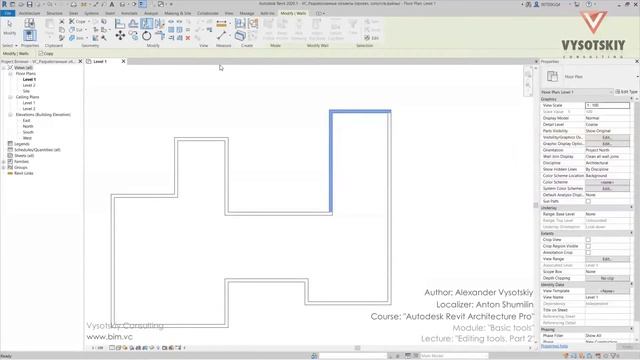The image size is (640, 360).
Task: Select the Copy tool in Modify panel
Action: 133,36
